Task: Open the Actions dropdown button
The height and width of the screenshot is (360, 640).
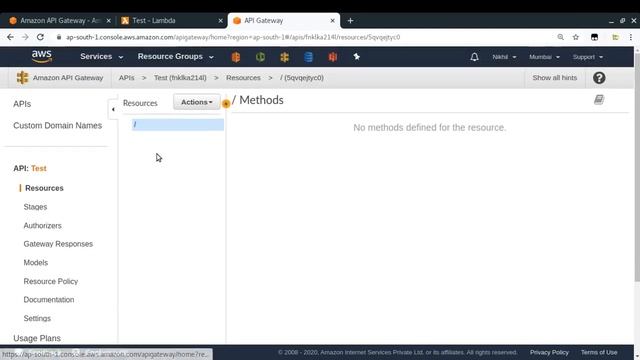Action: (197, 102)
